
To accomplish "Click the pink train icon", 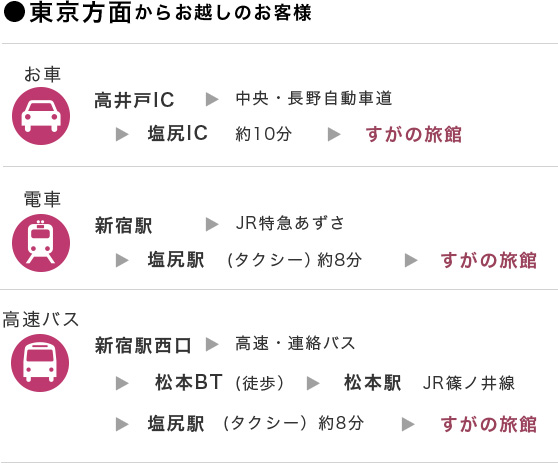I will tap(41, 243).
